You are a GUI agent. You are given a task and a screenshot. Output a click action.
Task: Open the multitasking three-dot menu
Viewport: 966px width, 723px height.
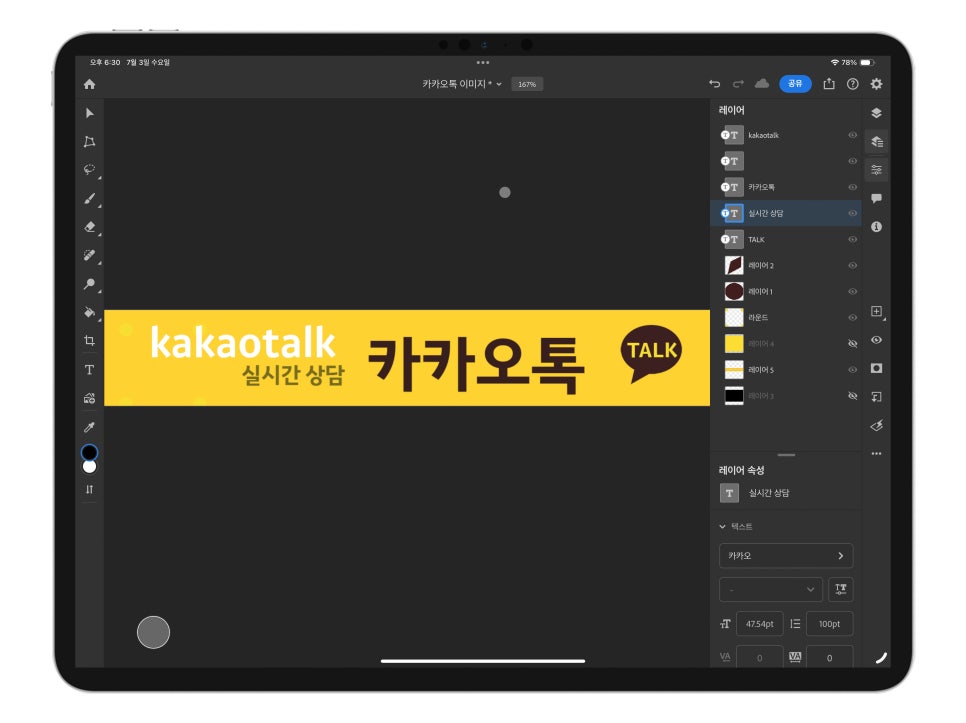[x=483, y=62]
